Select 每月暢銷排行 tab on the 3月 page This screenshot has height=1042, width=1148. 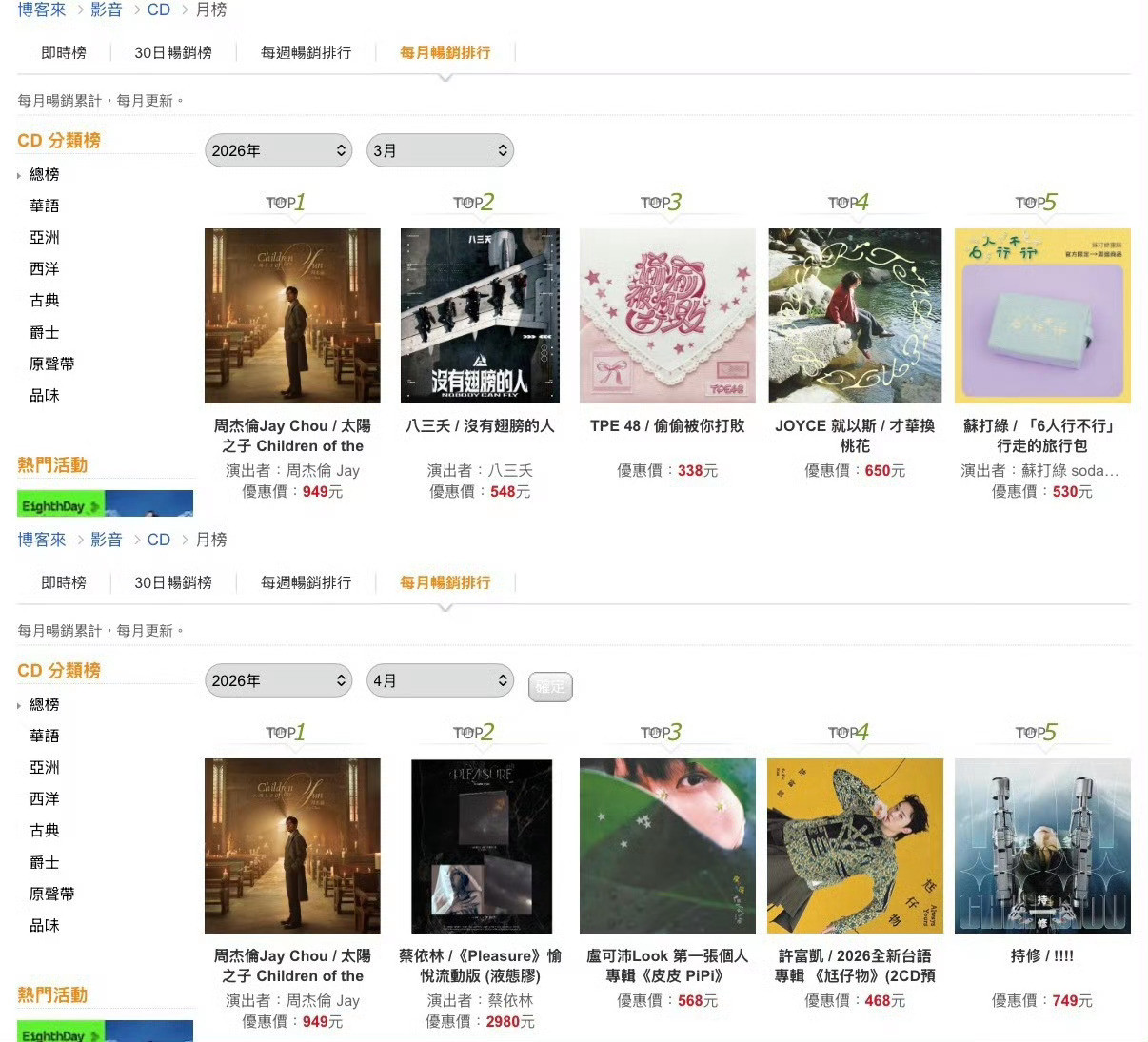445,52
